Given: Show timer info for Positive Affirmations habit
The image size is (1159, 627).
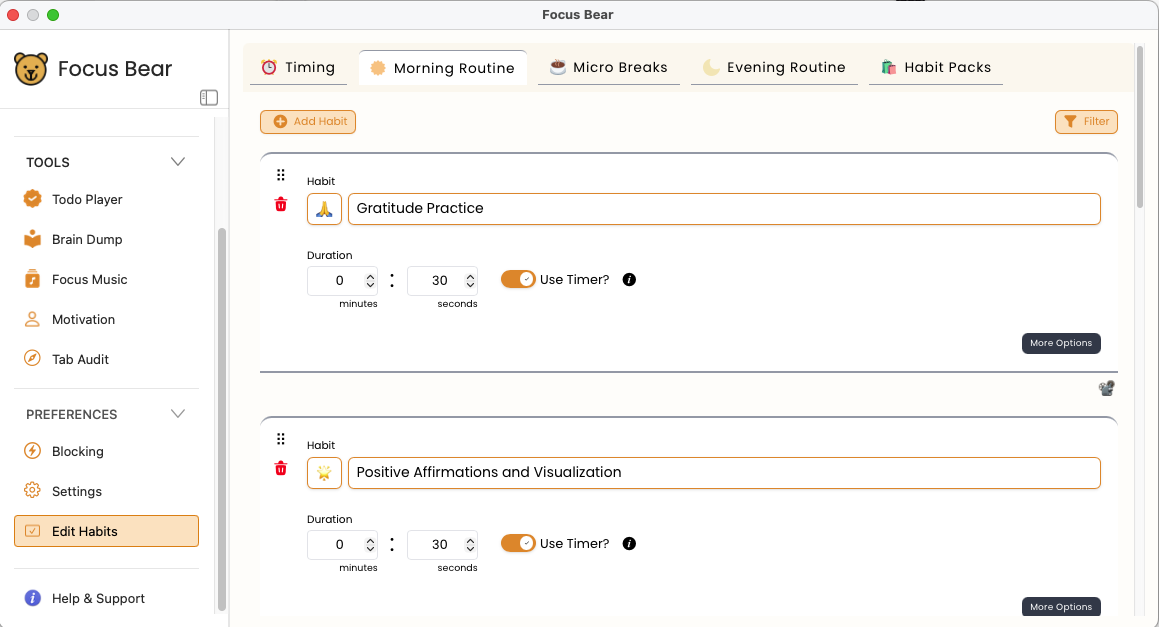Looking at the screenshot, I should pyautogui.click(x=629, y=543).
